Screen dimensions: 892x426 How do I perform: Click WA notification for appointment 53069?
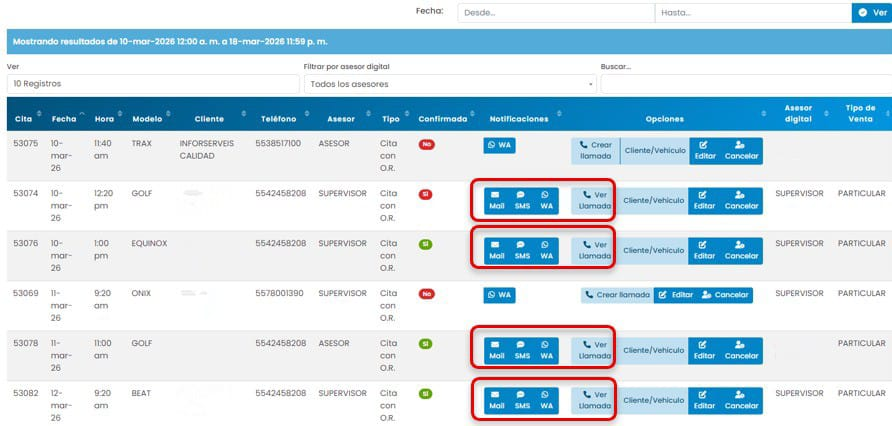[499, 295]
